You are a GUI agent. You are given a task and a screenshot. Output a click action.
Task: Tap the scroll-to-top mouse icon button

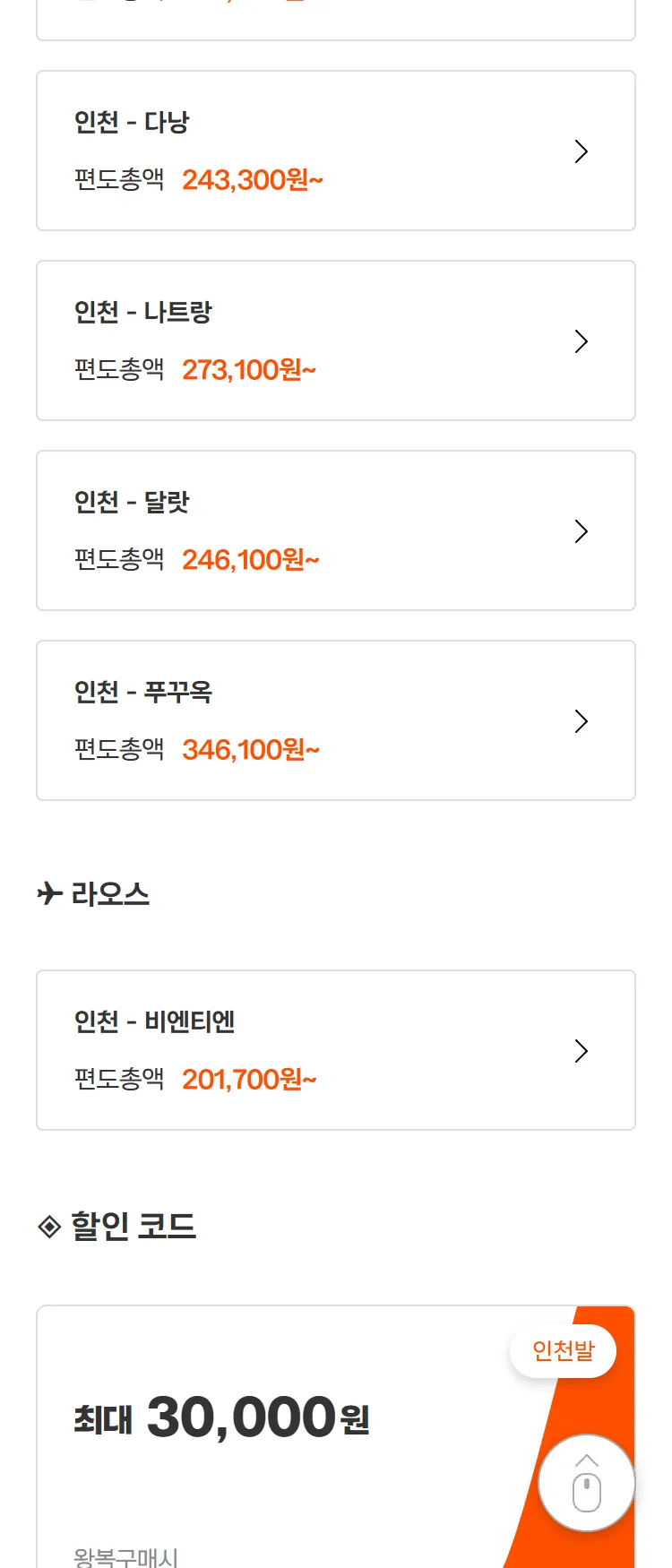click(x=587, y=1483)
